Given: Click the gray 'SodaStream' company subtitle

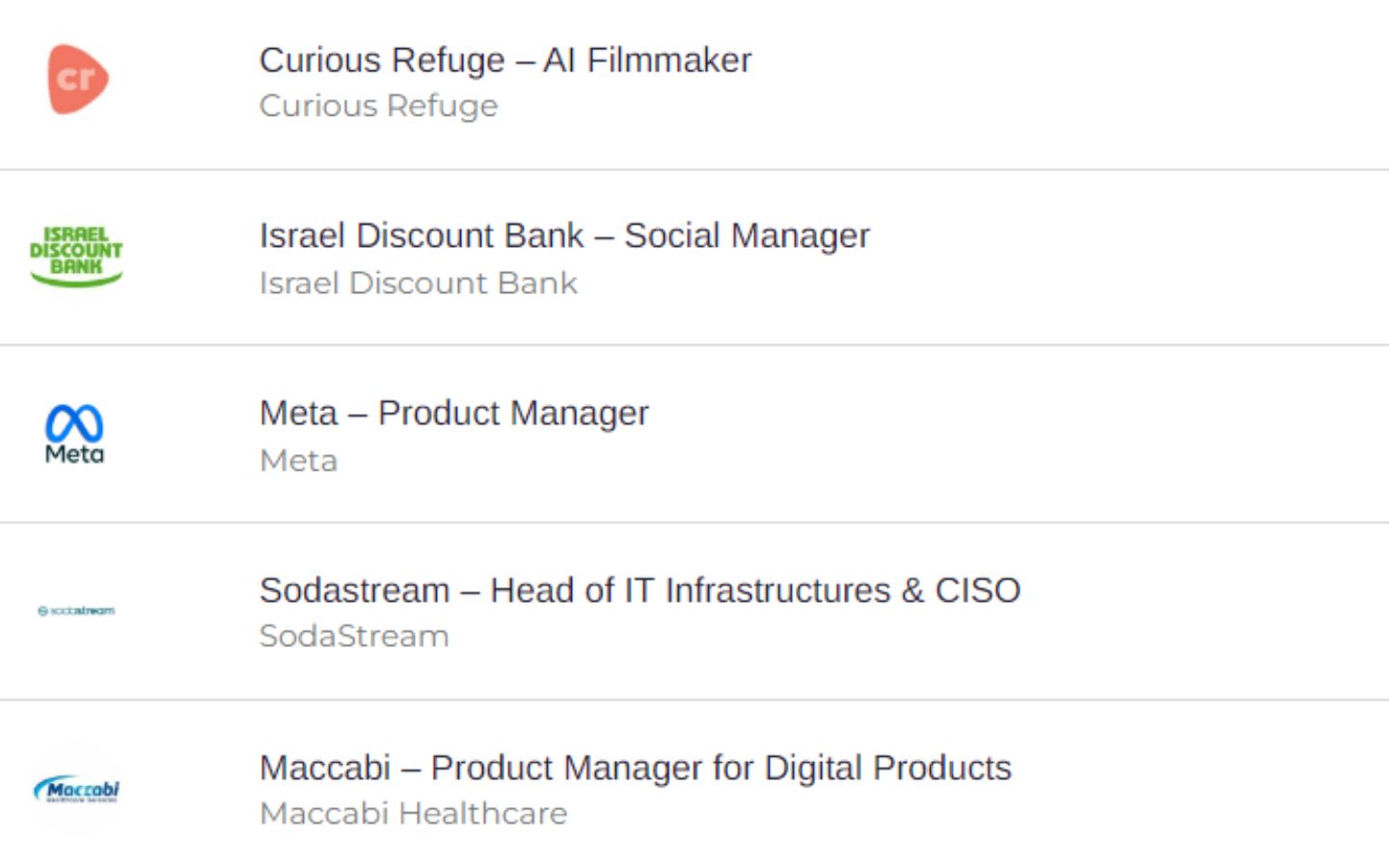Looking at the screenshot, I should pyautogui.click(x=354, y=637).
